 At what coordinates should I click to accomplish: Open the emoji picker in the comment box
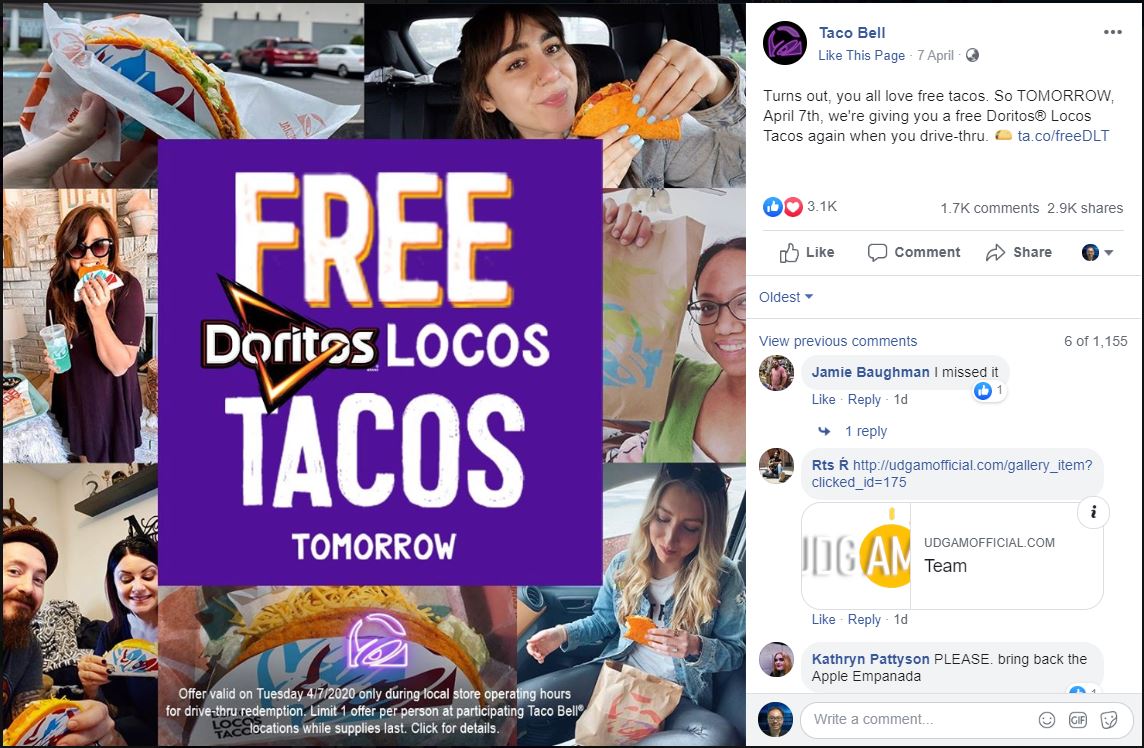point(1046,720)
